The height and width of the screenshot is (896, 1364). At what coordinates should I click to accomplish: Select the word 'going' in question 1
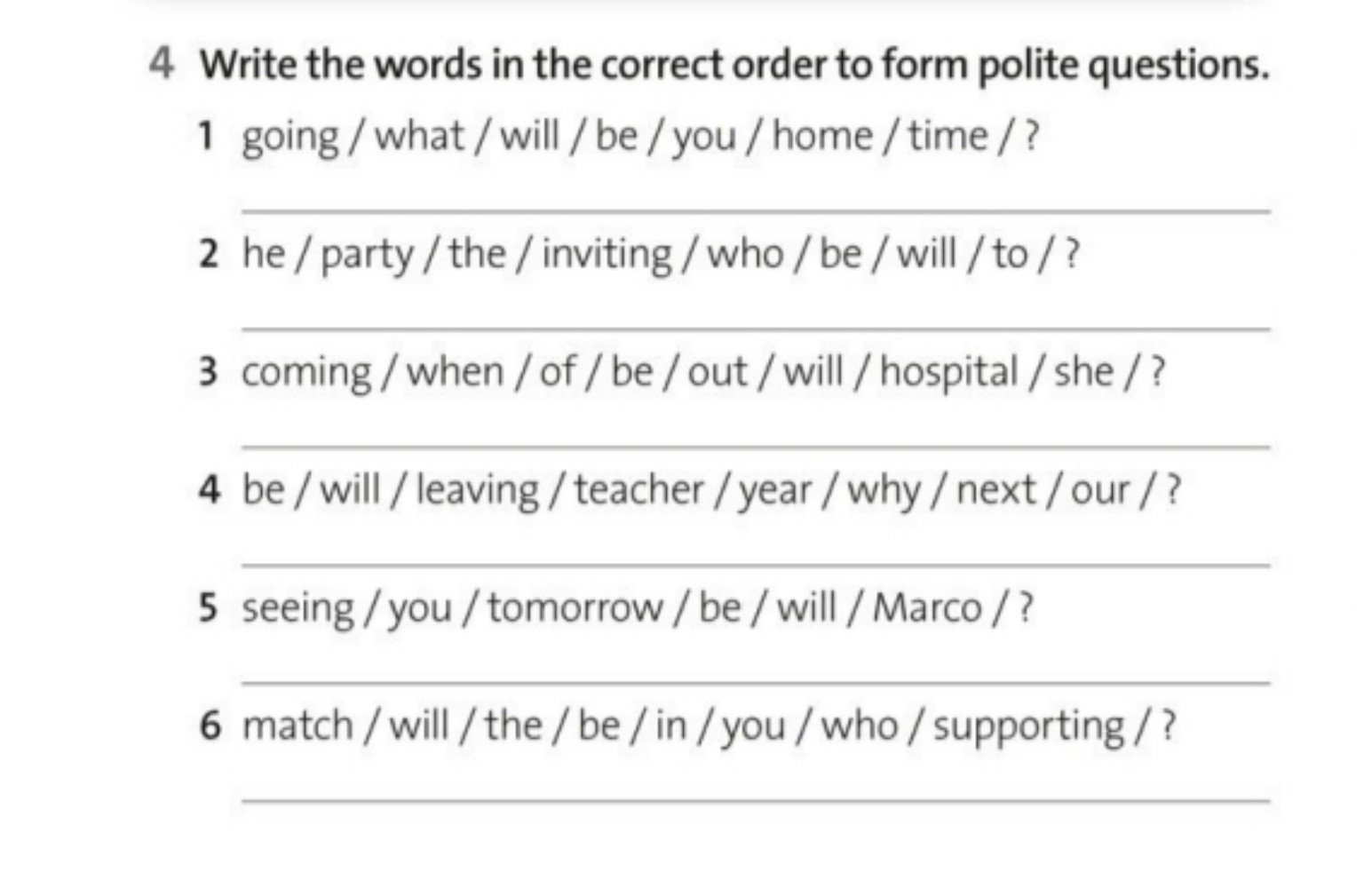point(289,138)
